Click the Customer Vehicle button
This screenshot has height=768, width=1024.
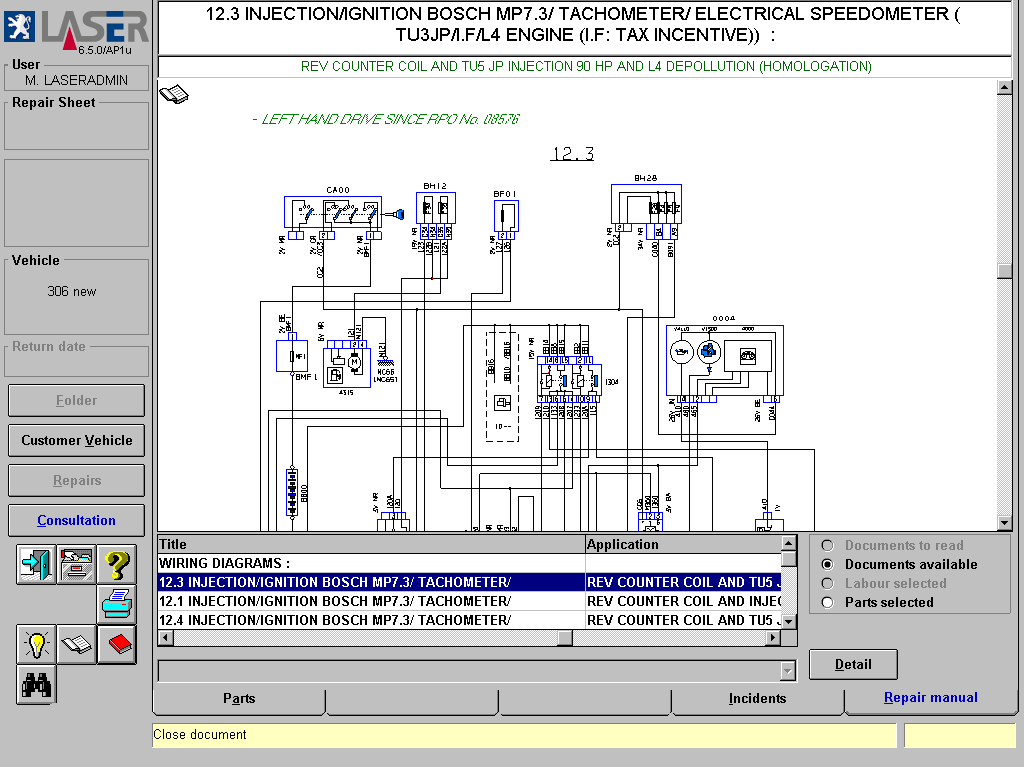76,441
